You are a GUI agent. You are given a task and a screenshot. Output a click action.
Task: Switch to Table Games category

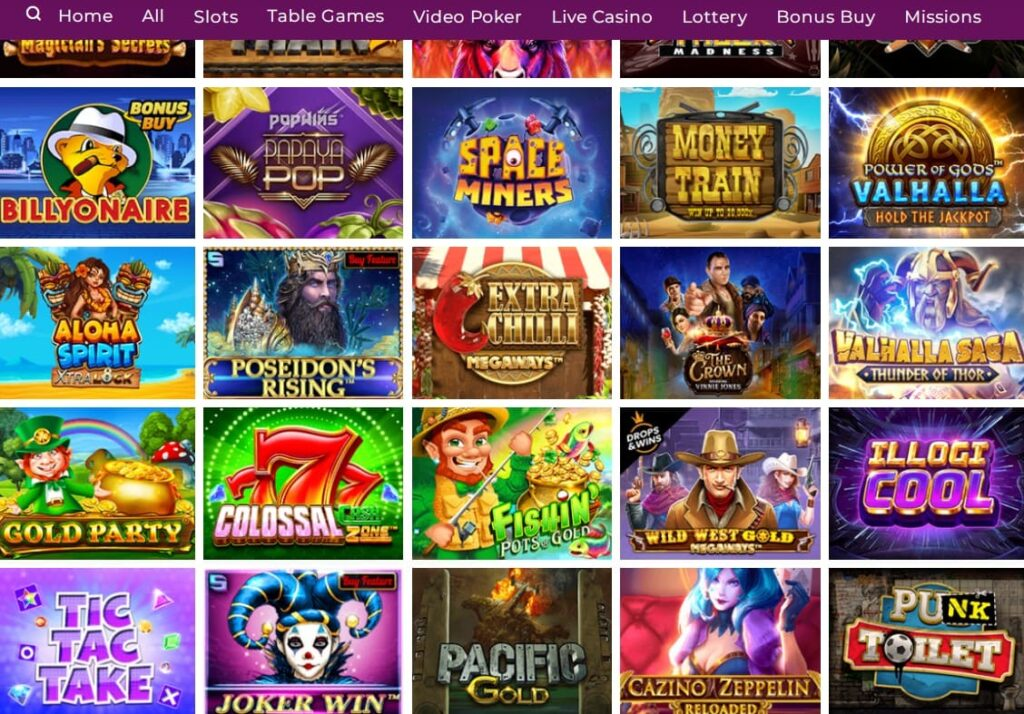(325, 16)
